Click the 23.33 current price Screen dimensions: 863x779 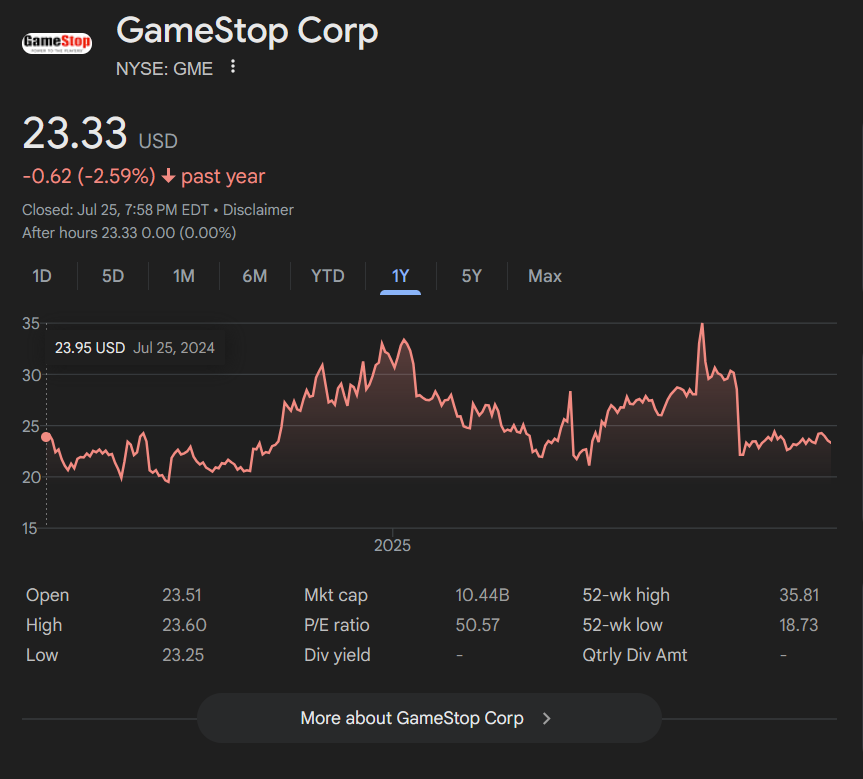(75, 133)
